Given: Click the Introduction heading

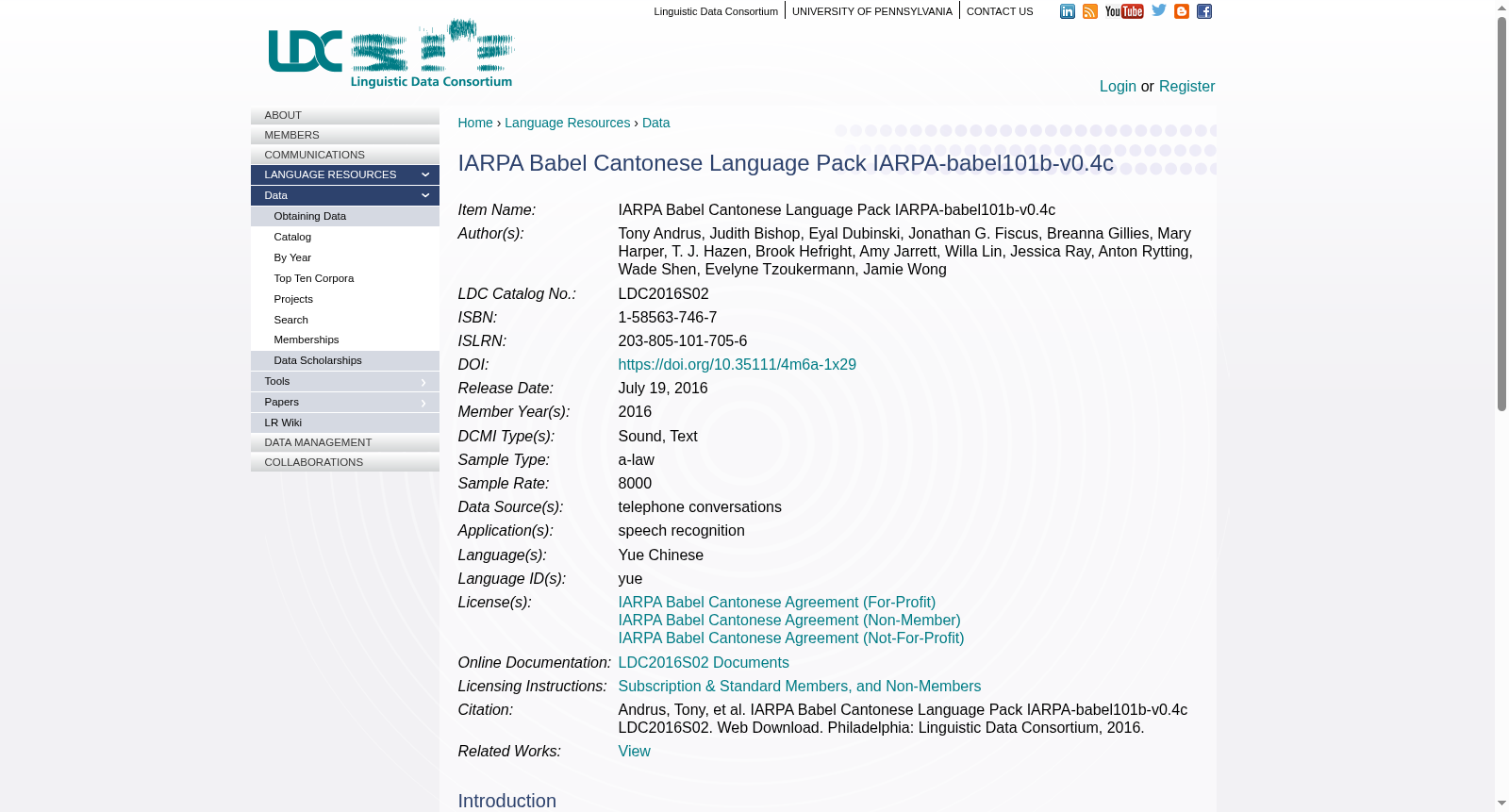Looking at the screenshot, I should tap(507, 801).
